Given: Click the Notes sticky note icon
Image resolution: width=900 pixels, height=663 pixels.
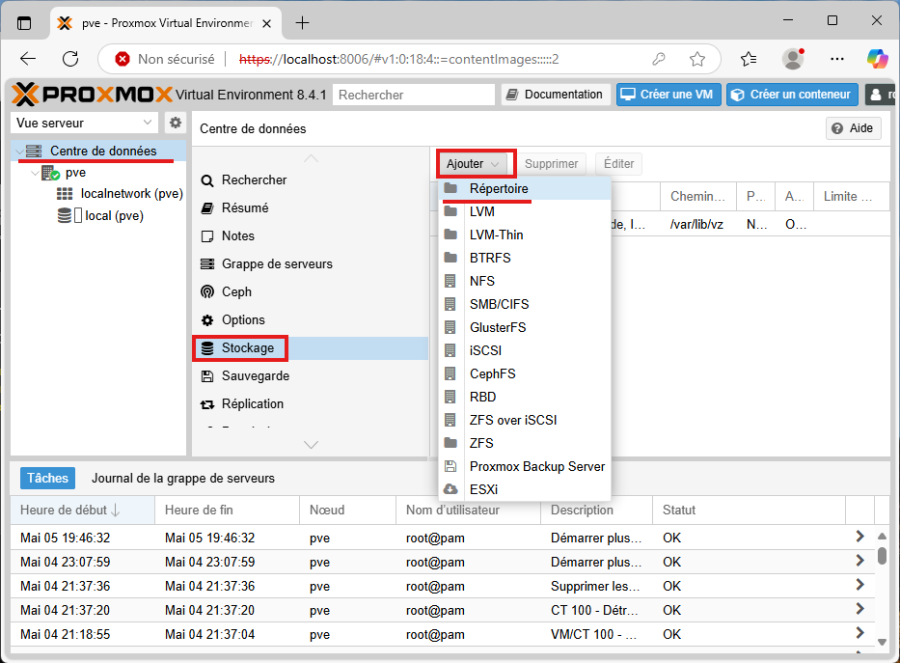Looking at the screenshot, I should pyautogui.click(x=207, y=236).
